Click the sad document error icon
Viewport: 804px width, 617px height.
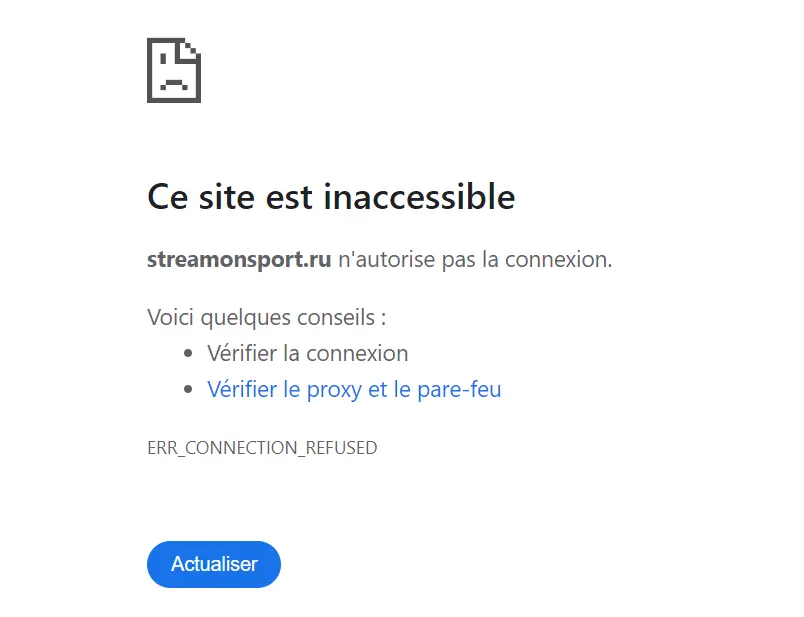tap(175, 70)
